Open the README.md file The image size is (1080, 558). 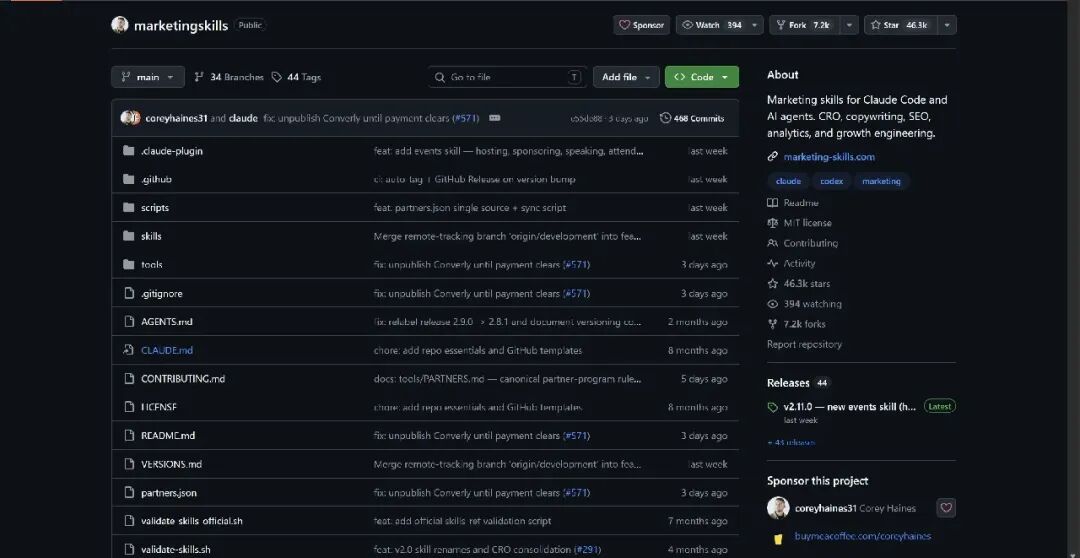coord(168,435)
